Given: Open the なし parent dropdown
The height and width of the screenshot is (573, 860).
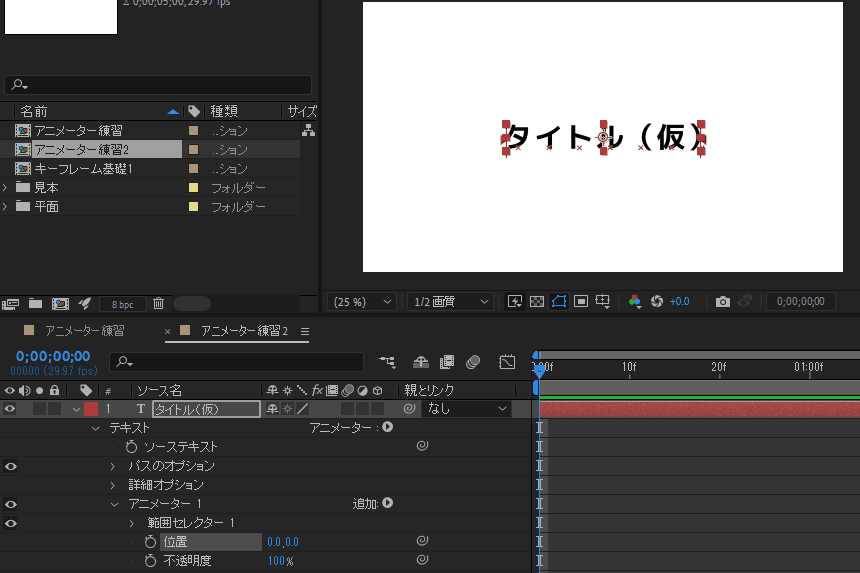Looking at the screenshot, I should point(467,409).
